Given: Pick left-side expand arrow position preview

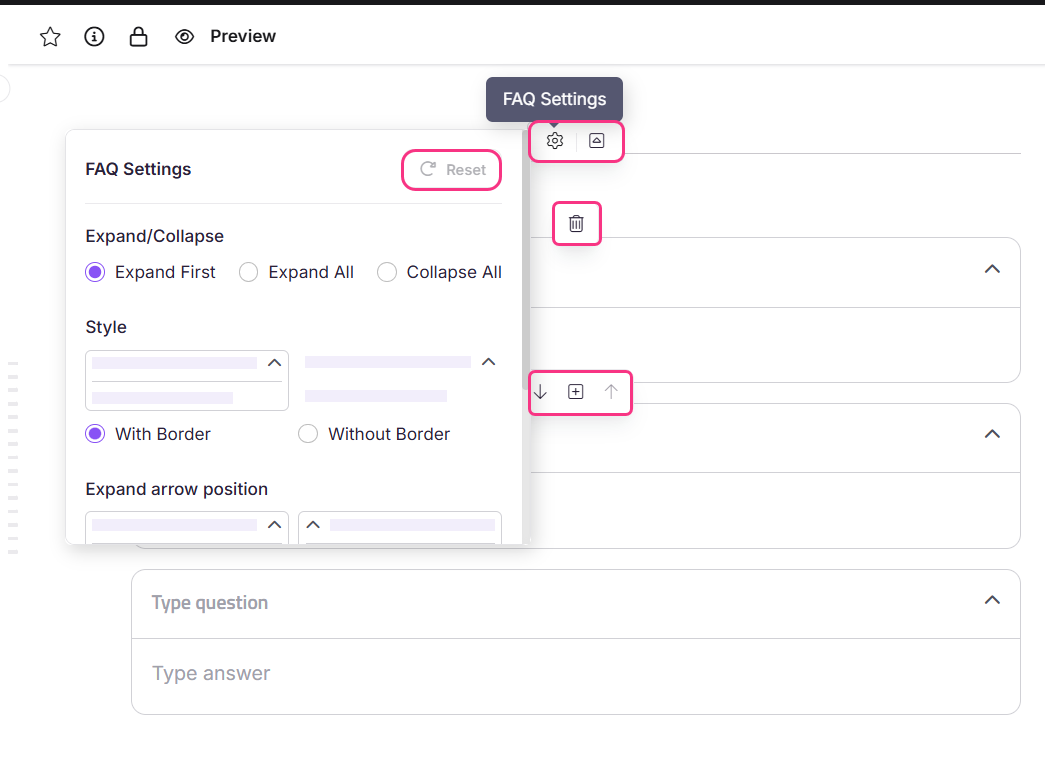Looking at the screenshot, I should (400, 528).
